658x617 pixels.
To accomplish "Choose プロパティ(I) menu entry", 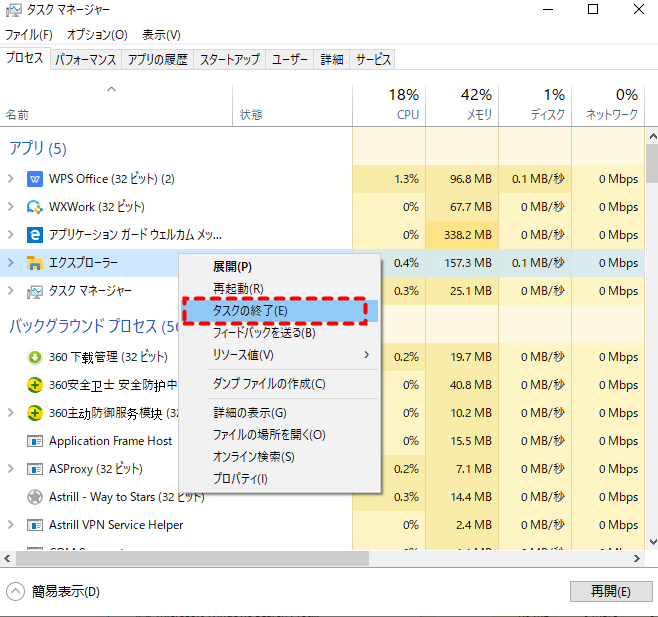I will coord(279,479).
